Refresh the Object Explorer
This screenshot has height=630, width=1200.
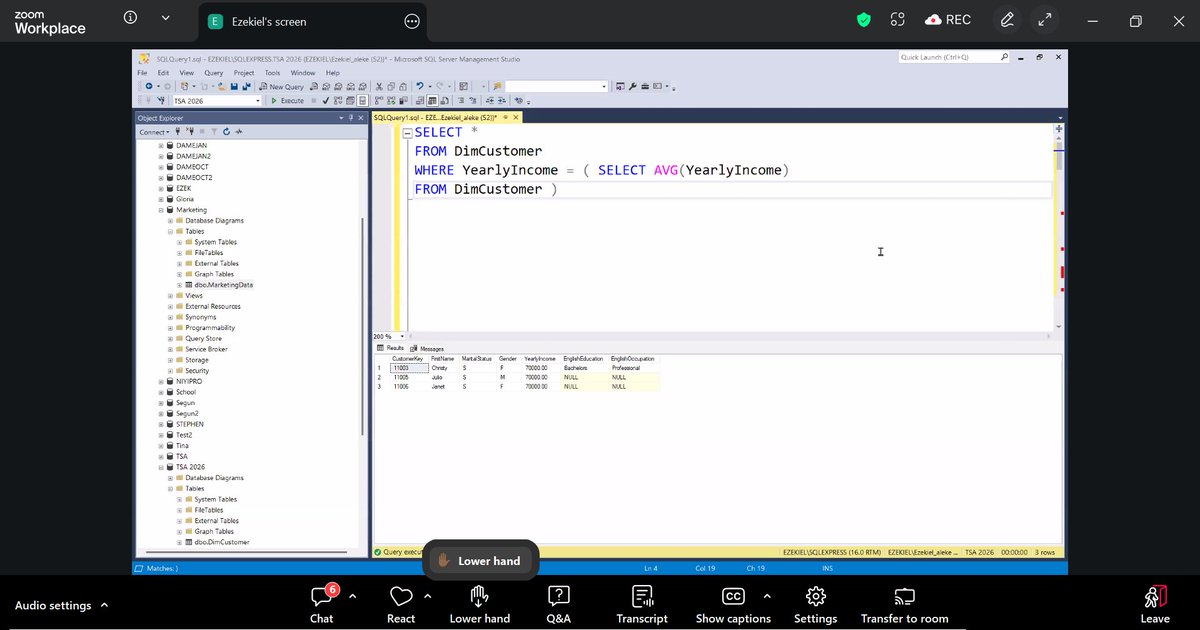click(227, 132)
